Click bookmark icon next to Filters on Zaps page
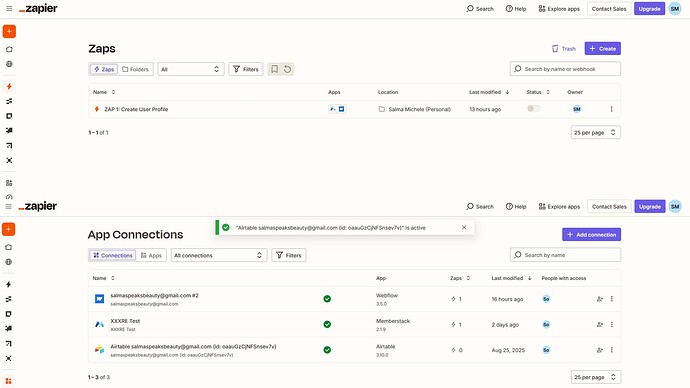The width and height of the screenshot is (690, 388). [274, 69]
